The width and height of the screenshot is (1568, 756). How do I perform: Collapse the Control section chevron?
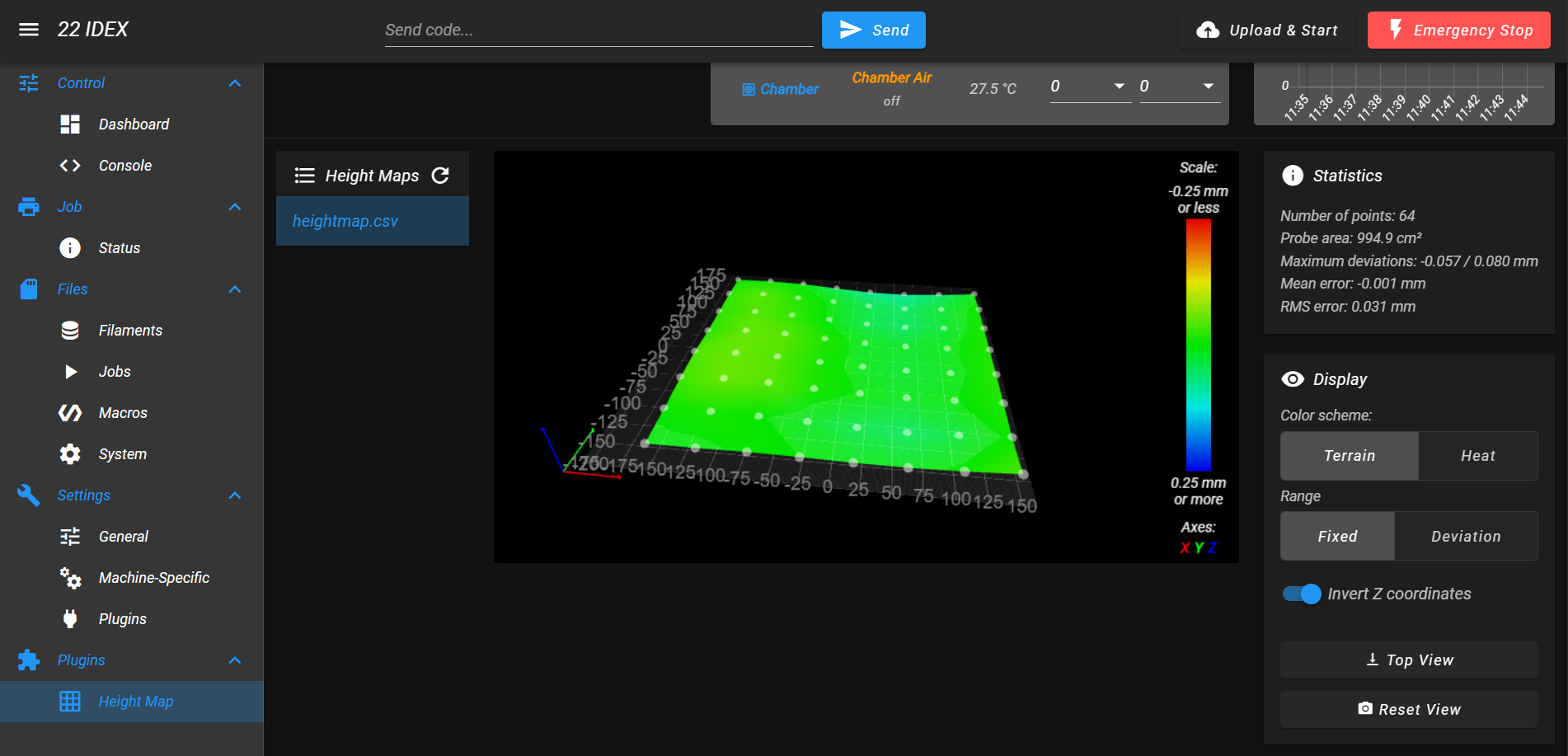pos(235,83)
